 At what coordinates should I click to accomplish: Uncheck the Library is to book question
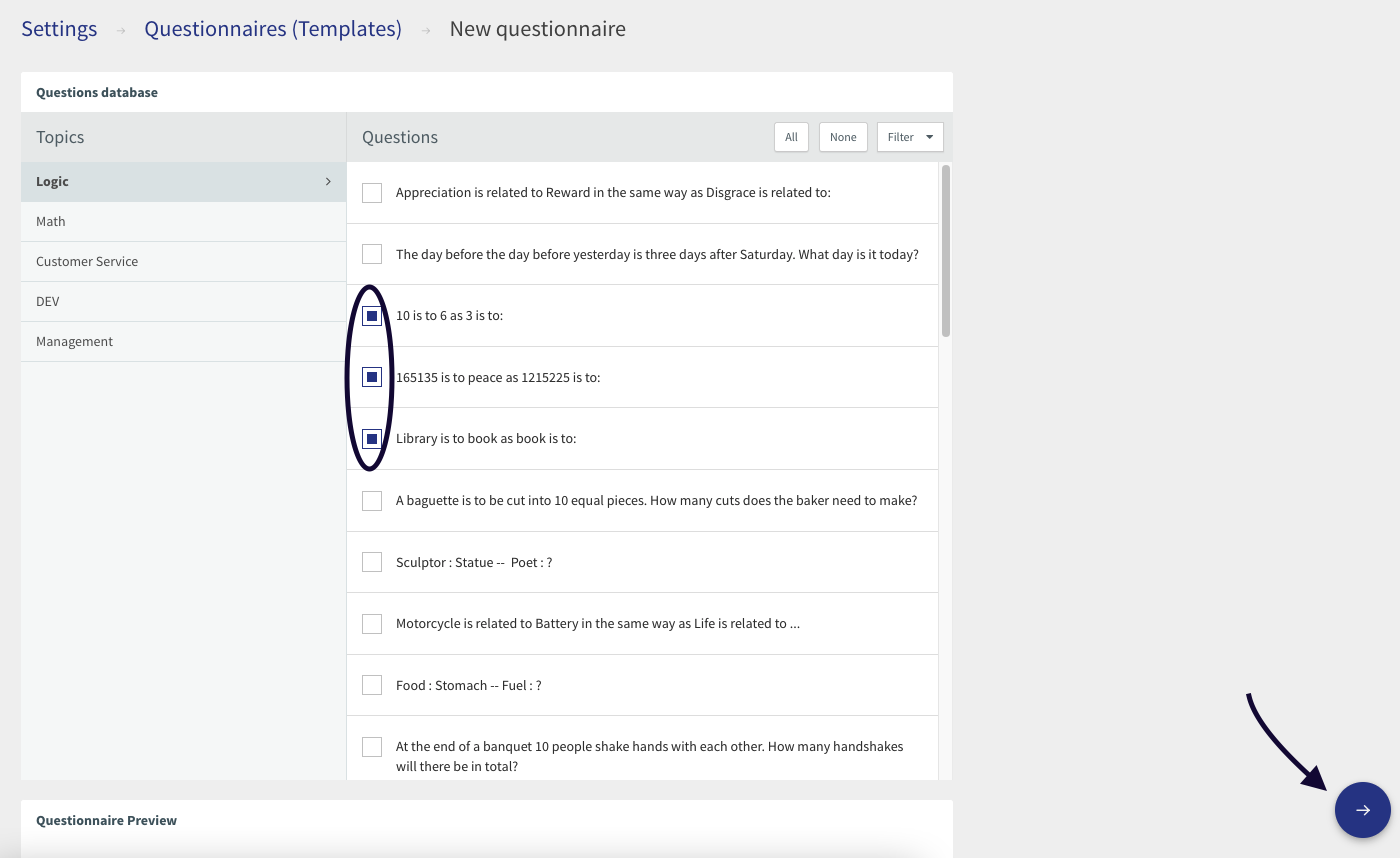point(372,439)
